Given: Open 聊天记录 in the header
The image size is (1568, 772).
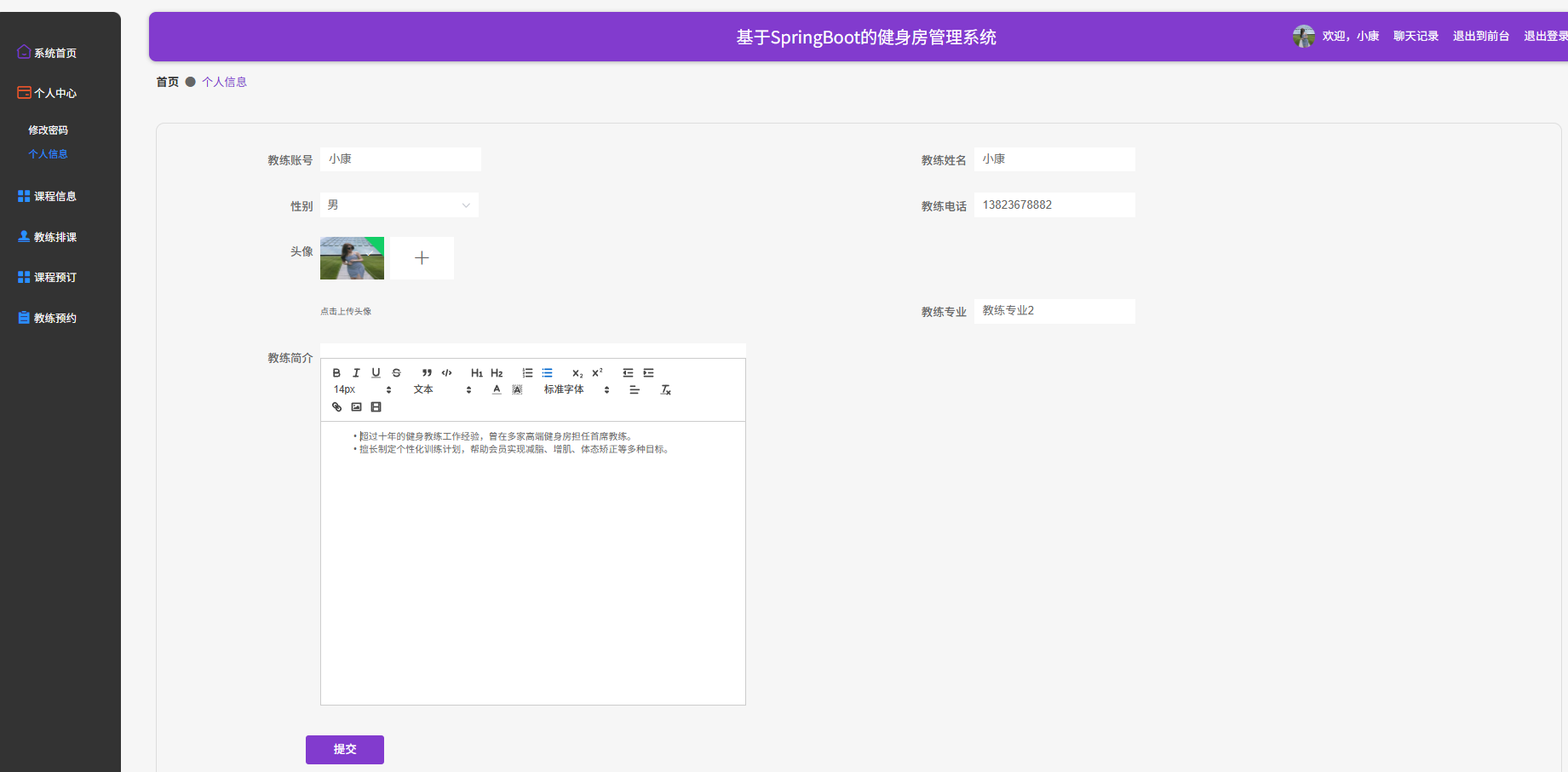Looking at the screenshot, I should (x=1416, y=36).
